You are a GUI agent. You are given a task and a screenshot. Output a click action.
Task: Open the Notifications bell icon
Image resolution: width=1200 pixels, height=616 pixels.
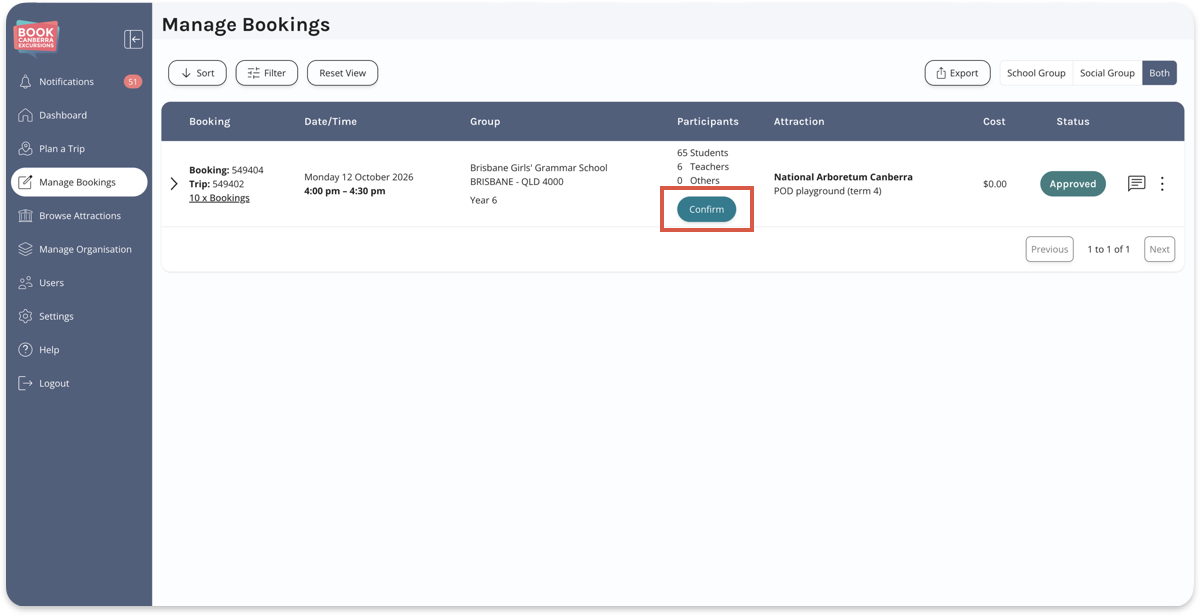[26, 82]
